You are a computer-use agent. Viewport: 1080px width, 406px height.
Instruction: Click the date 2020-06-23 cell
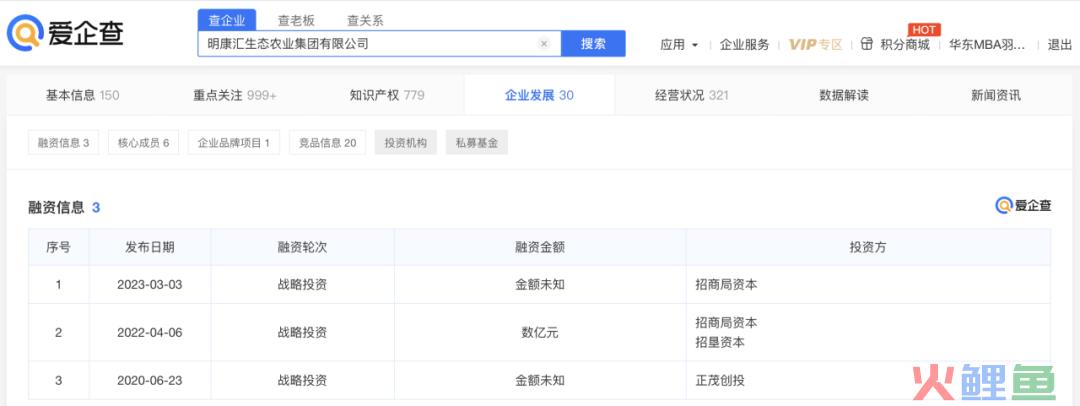149,380
